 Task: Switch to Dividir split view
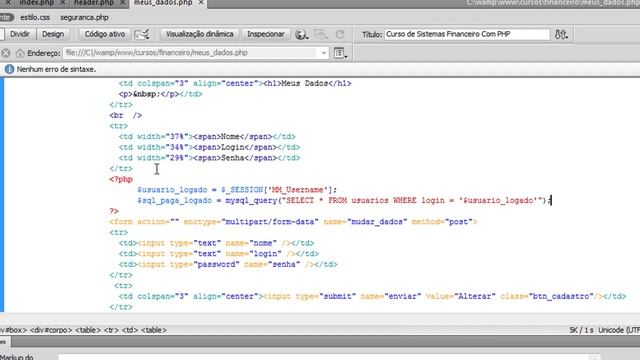pyautogui.click(x=20, y=34)
